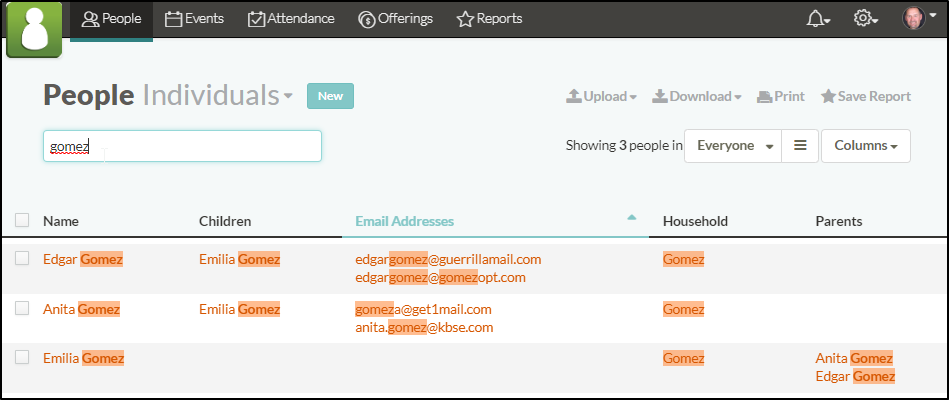Open Emilia Gomez child link in Edgar's row
The height and width of the screenshot is (400, 949).
[x=240, y=260]
